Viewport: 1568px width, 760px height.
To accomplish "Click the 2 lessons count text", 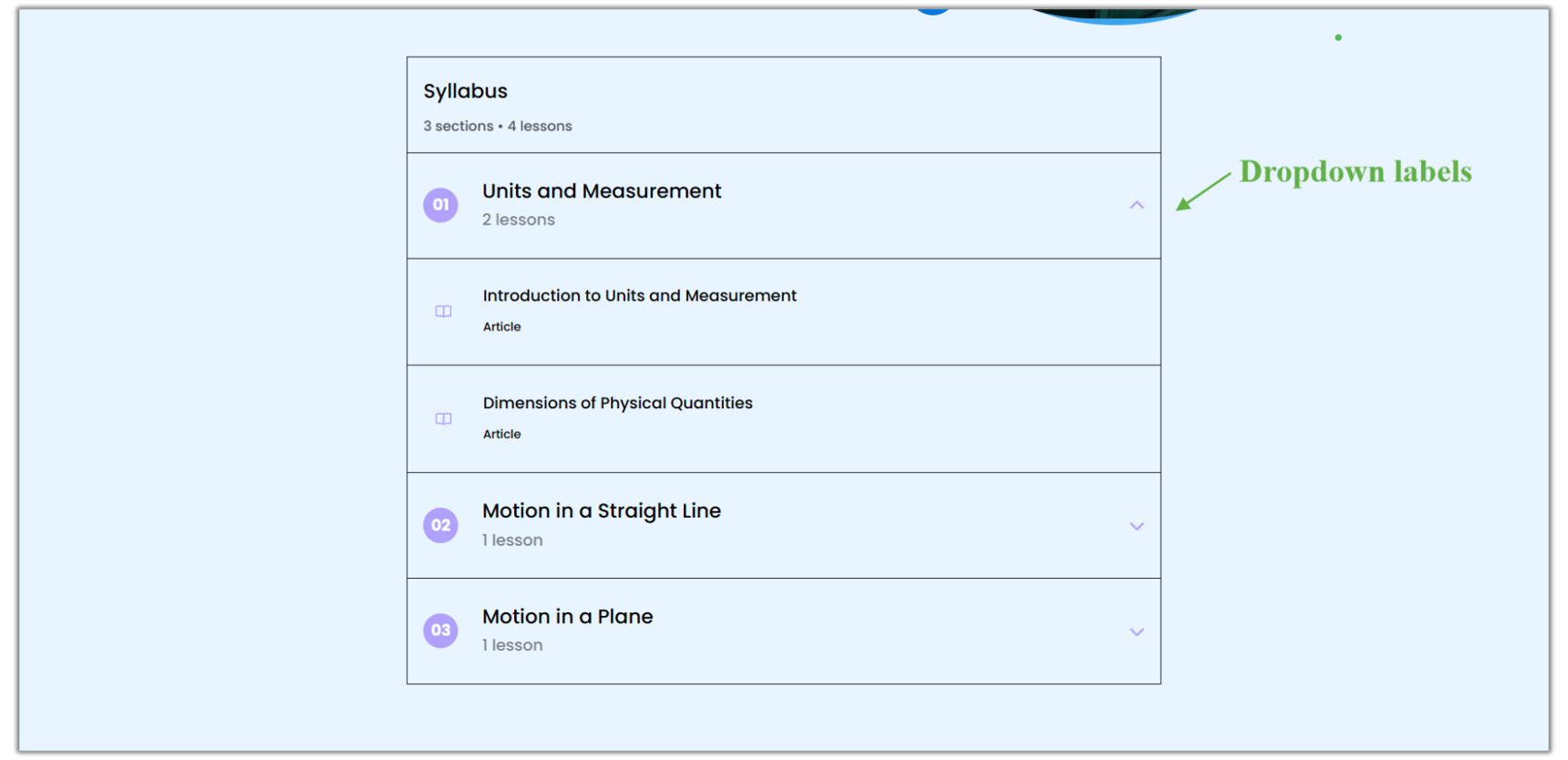I will pyautogui.click(x=518, y=219).
